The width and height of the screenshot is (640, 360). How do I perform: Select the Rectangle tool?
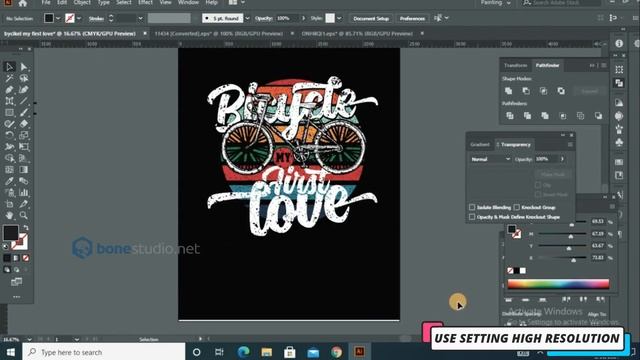click(9, 112)
